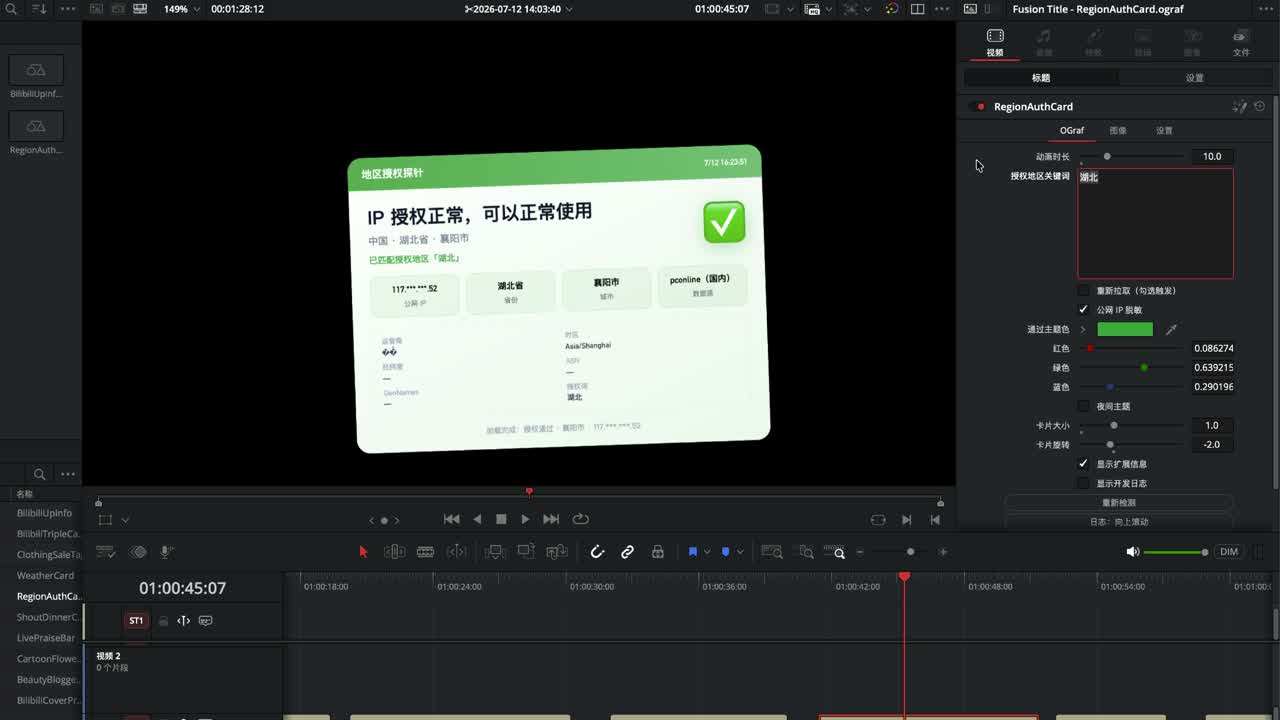Select the Trim edit mode tool

click(394, 551)
